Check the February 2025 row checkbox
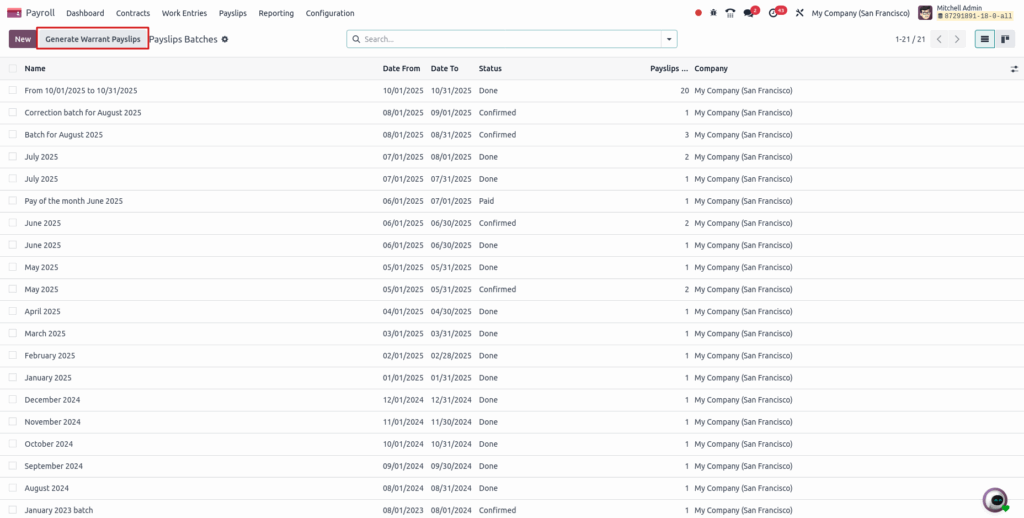This screenshot has width=1024, height=518. (12, 355)
